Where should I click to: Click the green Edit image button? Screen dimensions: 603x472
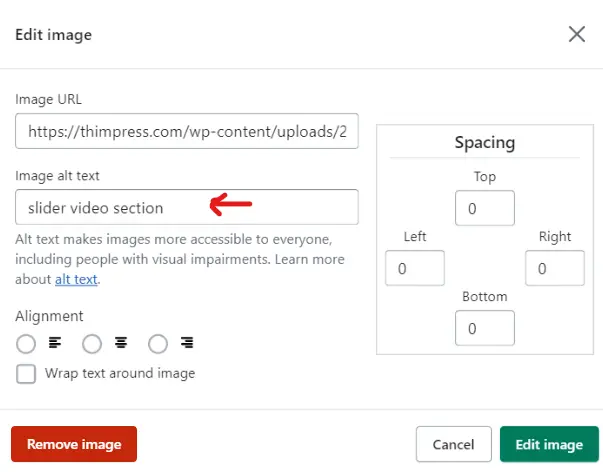(549, 444)
